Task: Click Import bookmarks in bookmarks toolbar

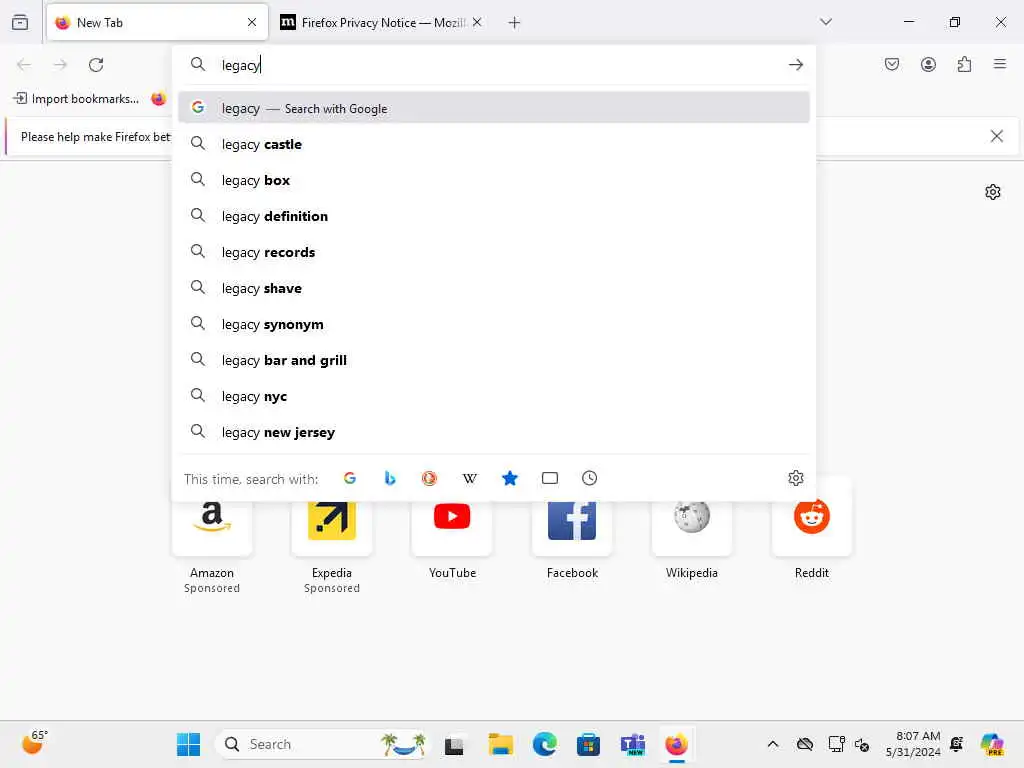Action: pos(76,99)
